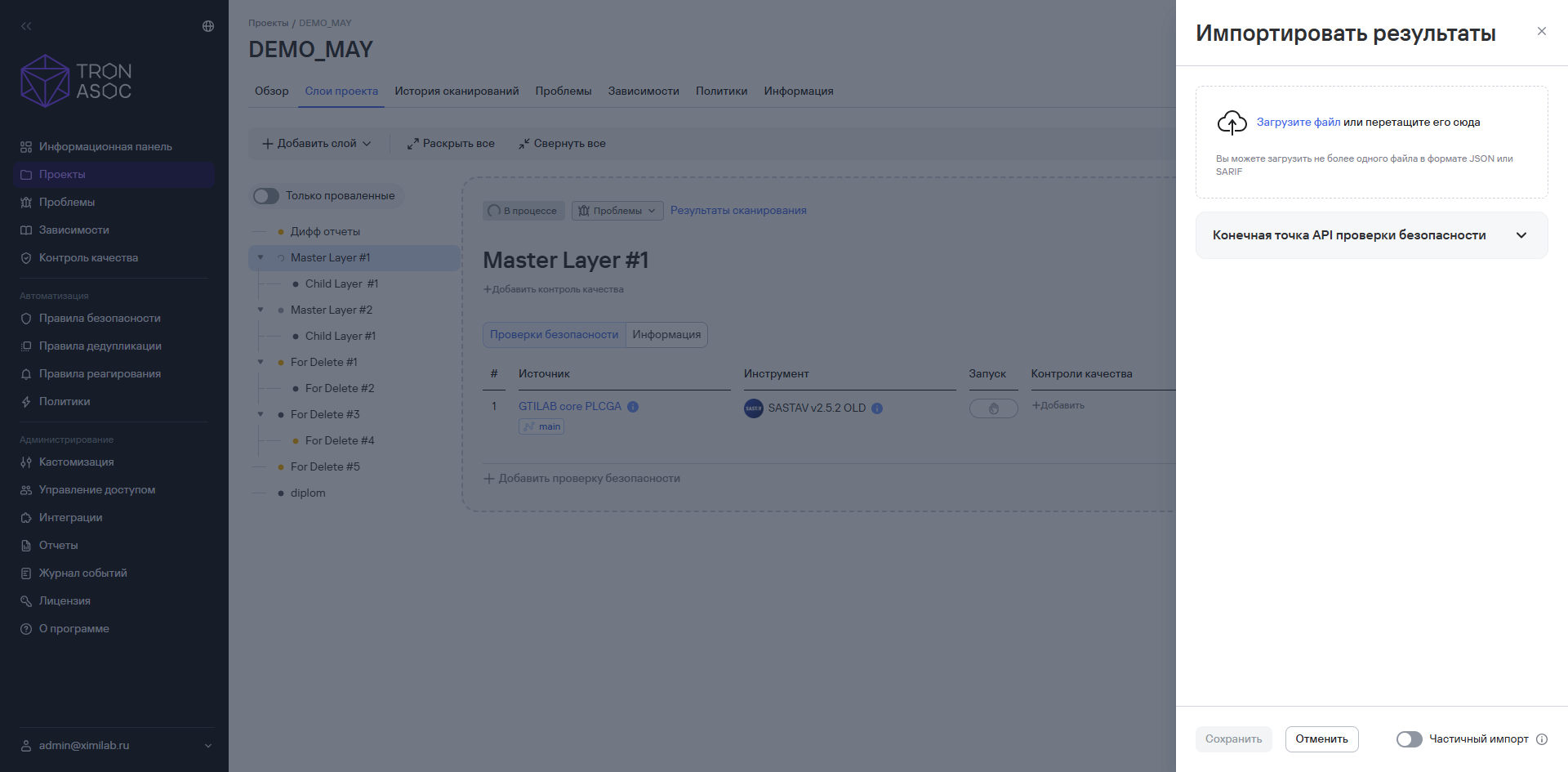Open Контроль качества sidebar item
The width and height of the screenshot is (1568, 772).
coord(114,258)
